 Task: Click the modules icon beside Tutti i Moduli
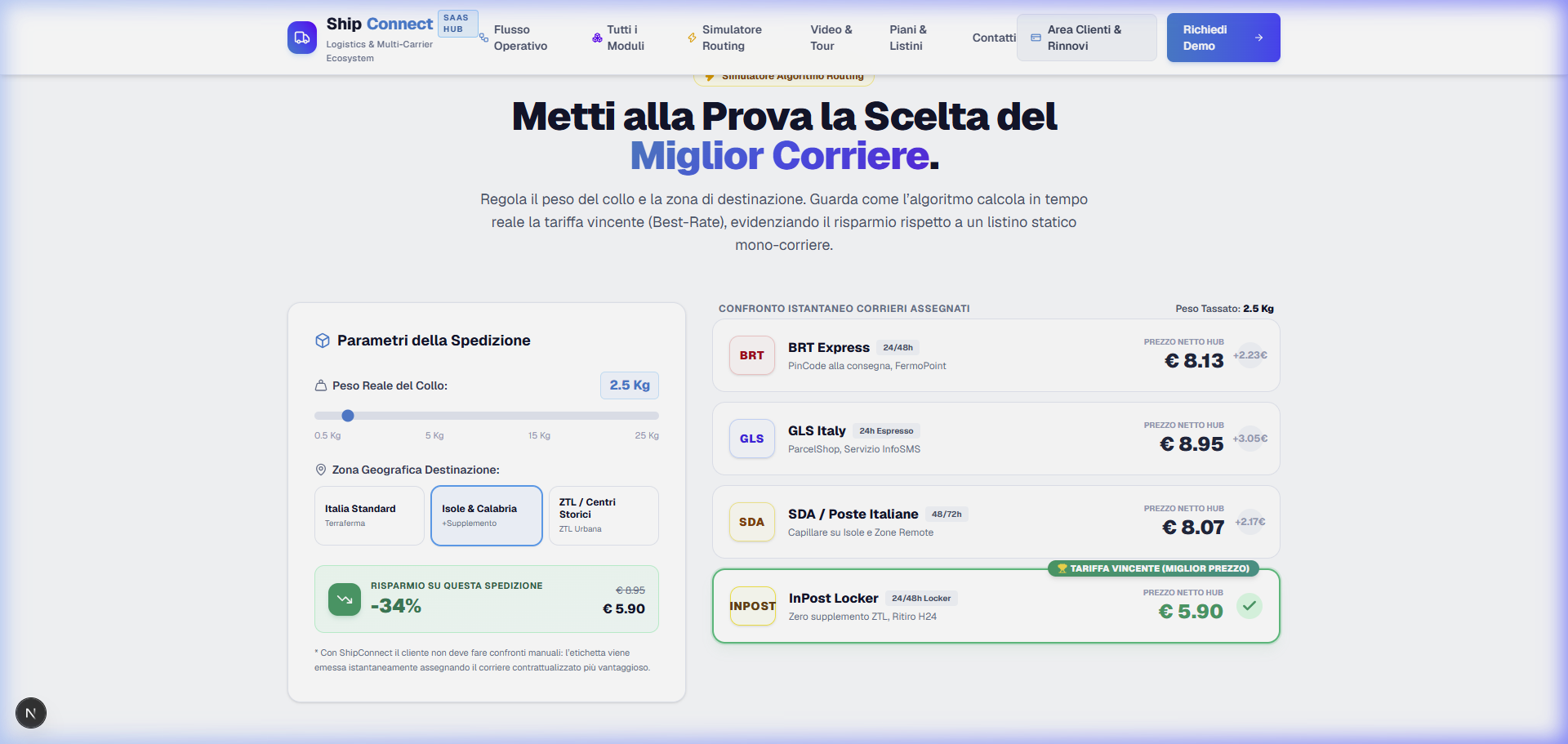pos(597,38)
